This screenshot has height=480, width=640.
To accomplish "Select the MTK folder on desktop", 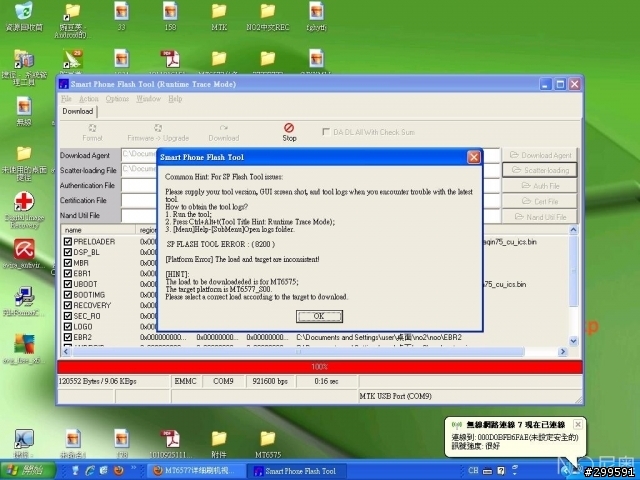I will coord(219,11).
